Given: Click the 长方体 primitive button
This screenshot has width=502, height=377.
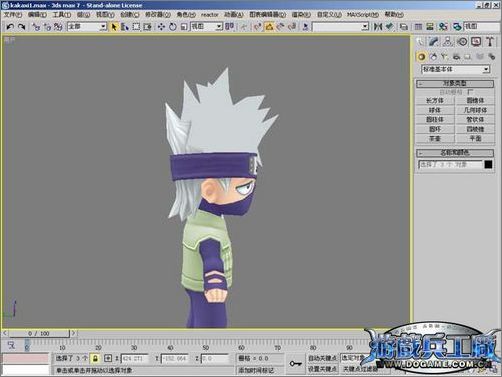Looking at the screenshot, I should (435, 100).
